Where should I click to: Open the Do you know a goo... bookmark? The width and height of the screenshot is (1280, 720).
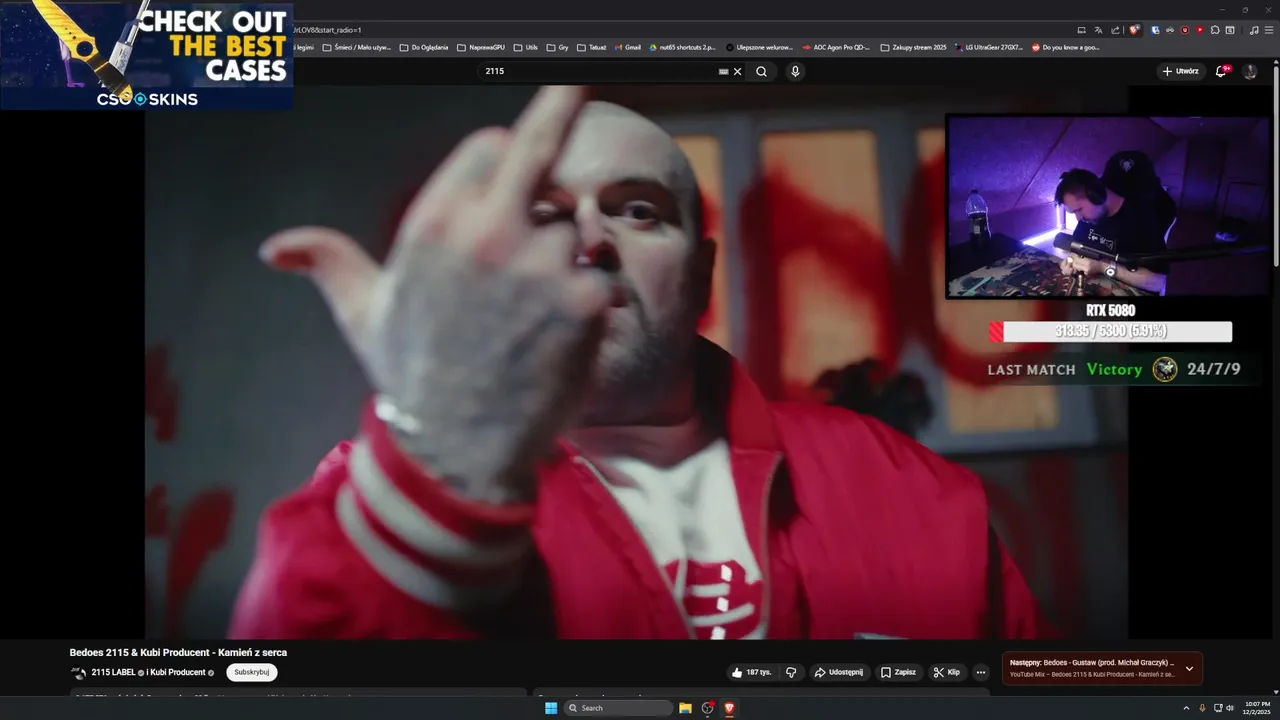[x=1066, y=47]
